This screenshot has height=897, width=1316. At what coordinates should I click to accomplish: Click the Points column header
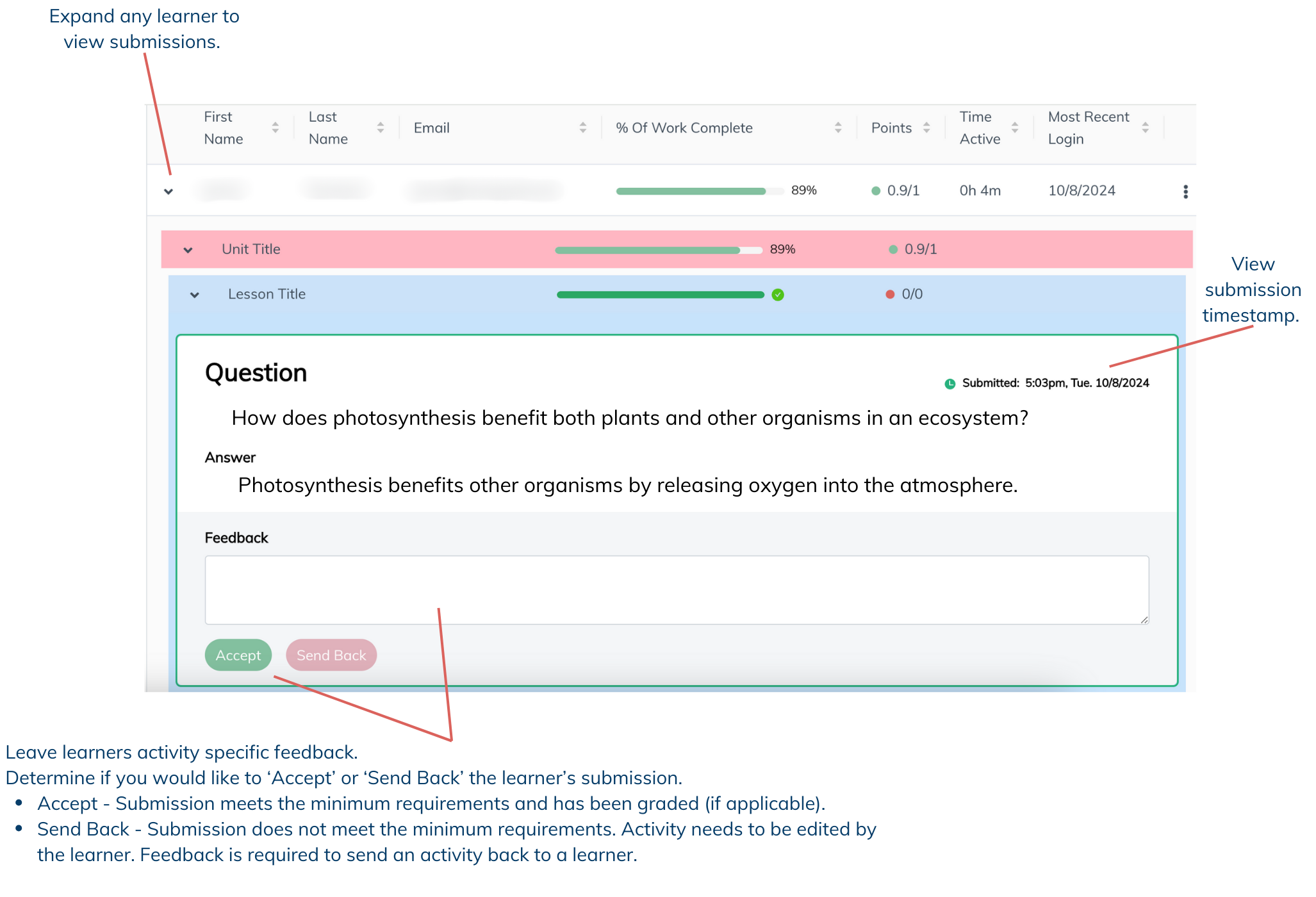pos(891,128)
